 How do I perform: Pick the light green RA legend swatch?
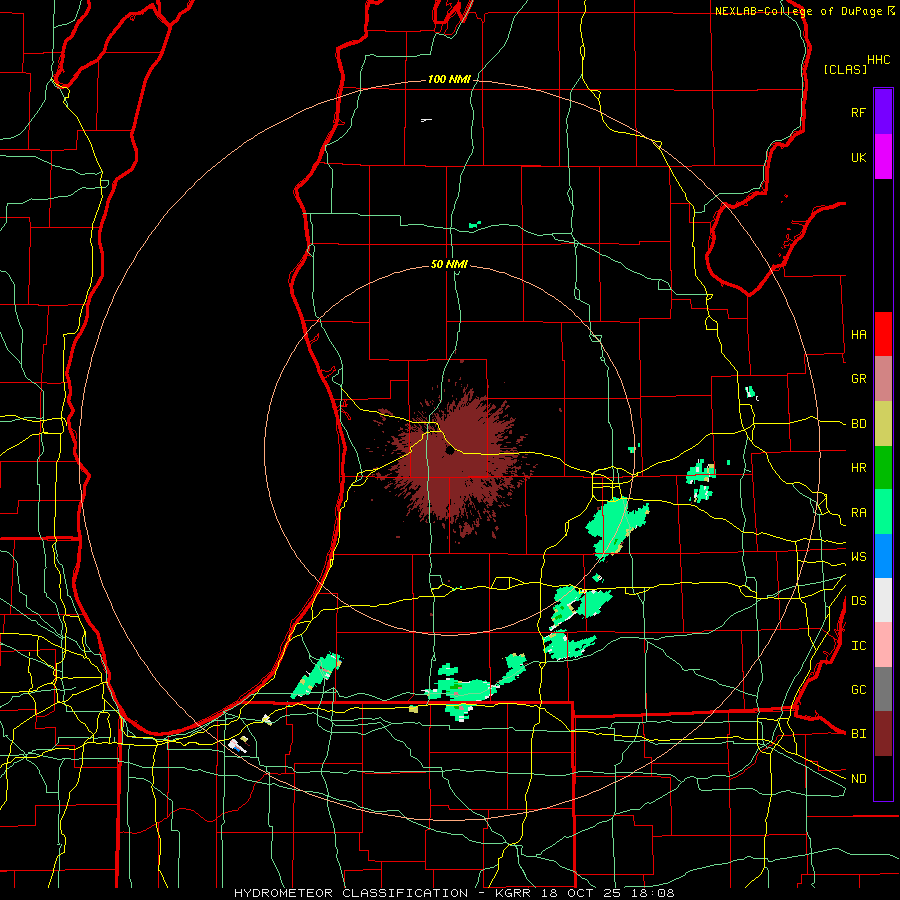tap(883, 512)
